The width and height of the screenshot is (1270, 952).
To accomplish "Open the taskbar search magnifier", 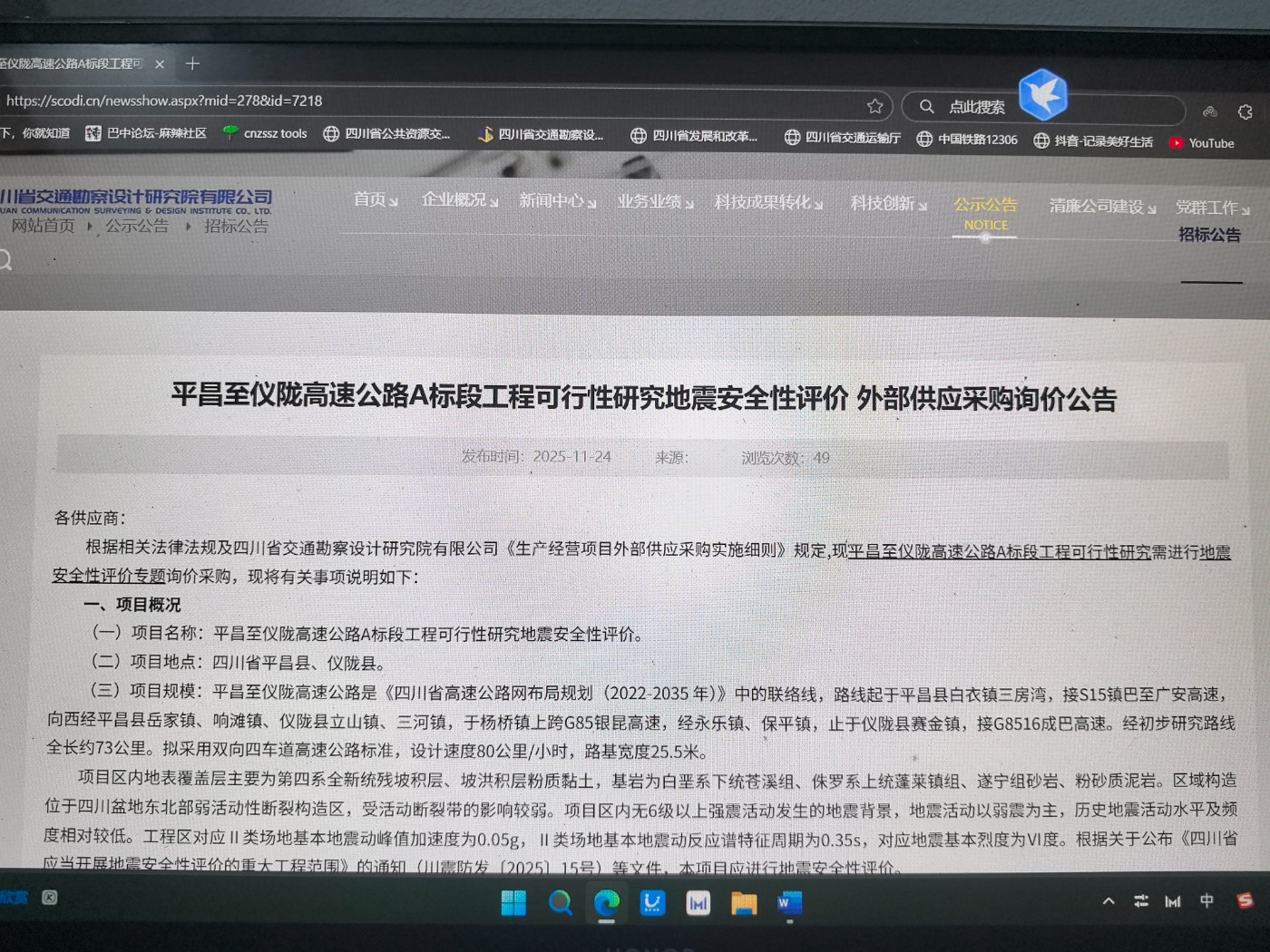I will [x=560, y=903].
